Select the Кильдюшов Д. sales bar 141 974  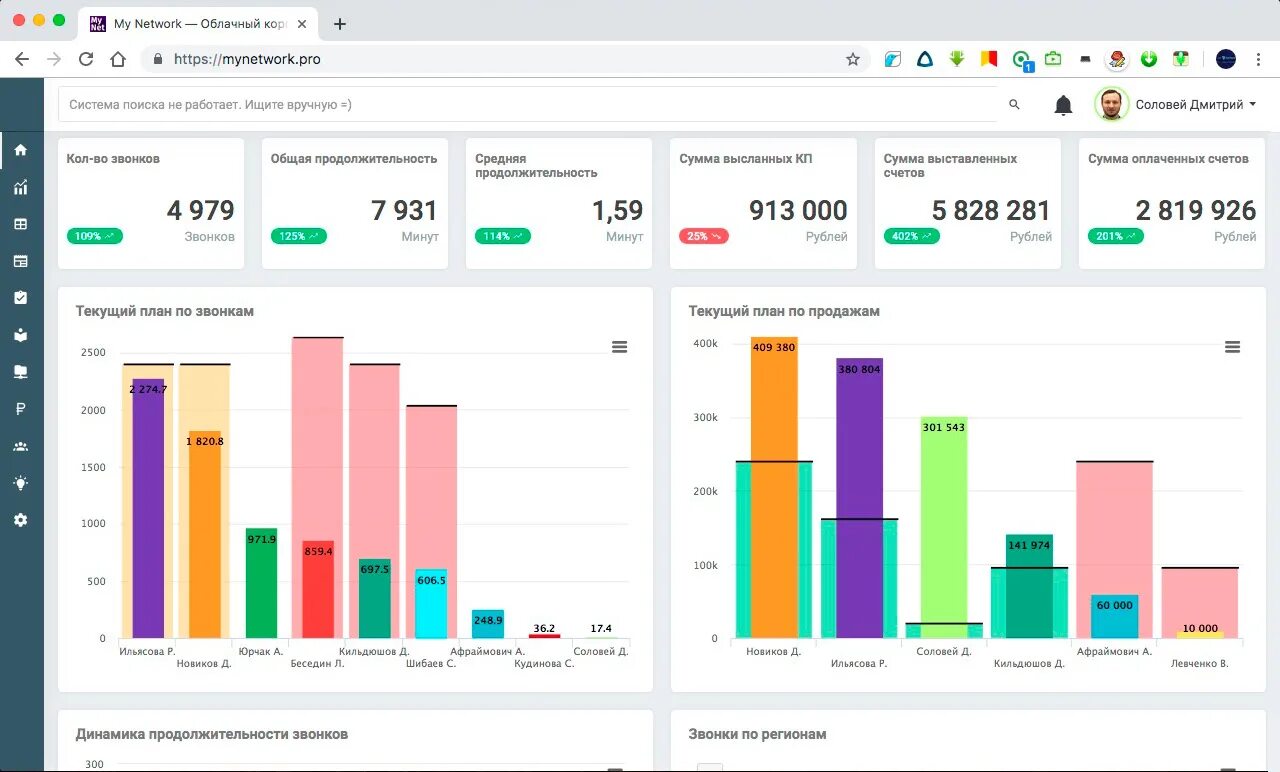pyautogui.click(x=1030, y=586)
